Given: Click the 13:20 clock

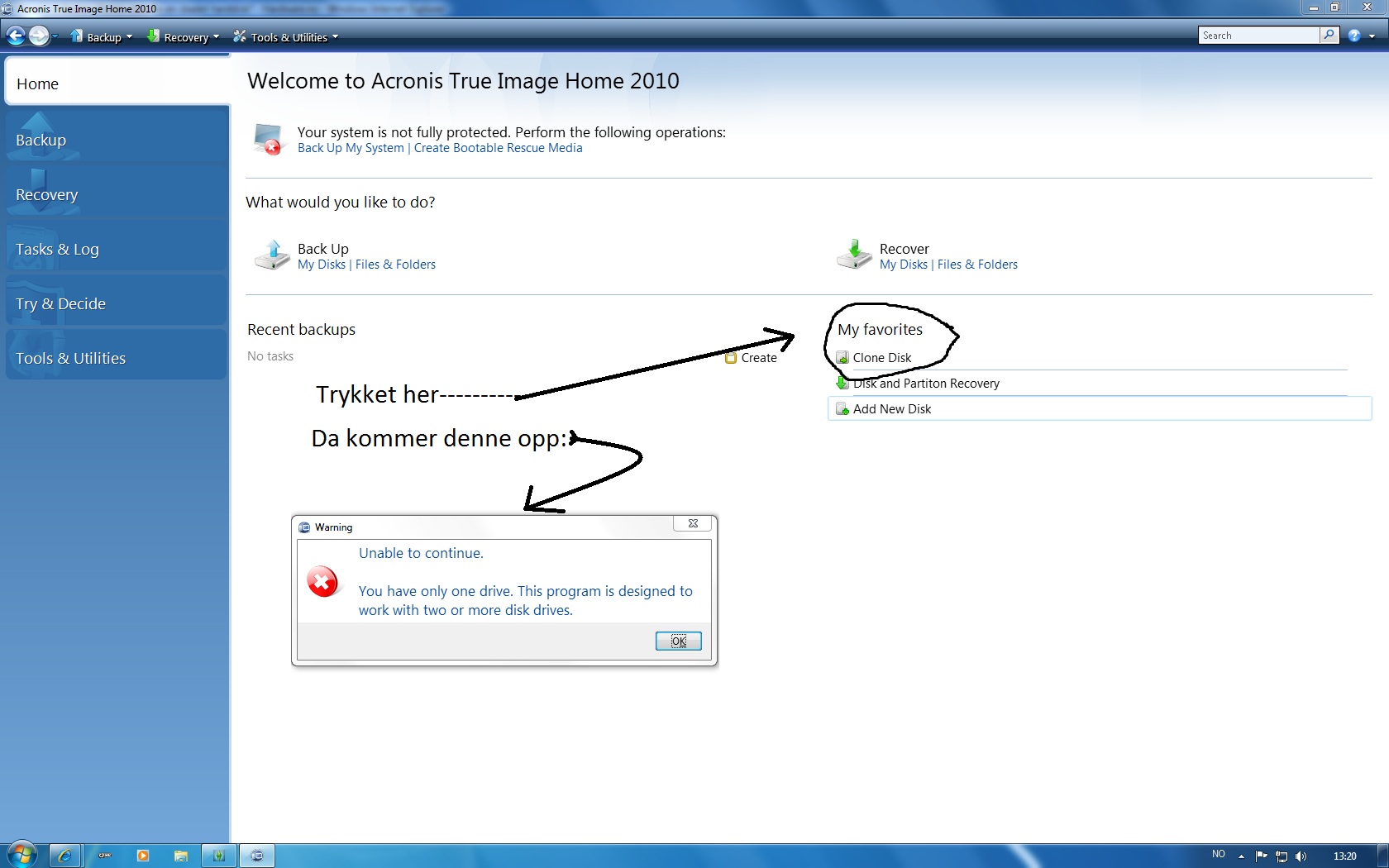Looking at the screenshot, I should coord(1344,856).
